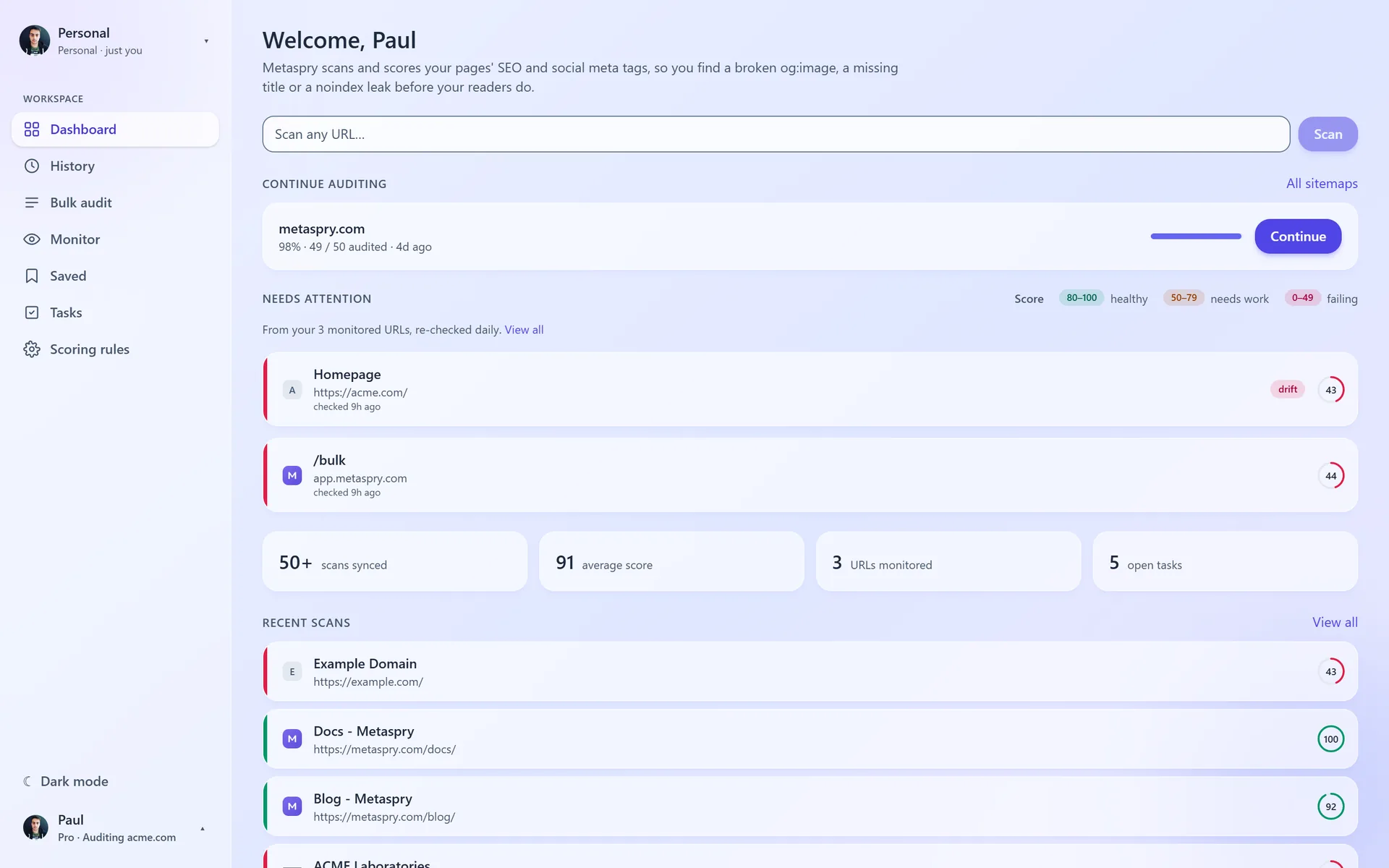This screenshot has height=868, width=1389.
Task: Click 'https://example.com/' URL text
Action: [368, 682]
